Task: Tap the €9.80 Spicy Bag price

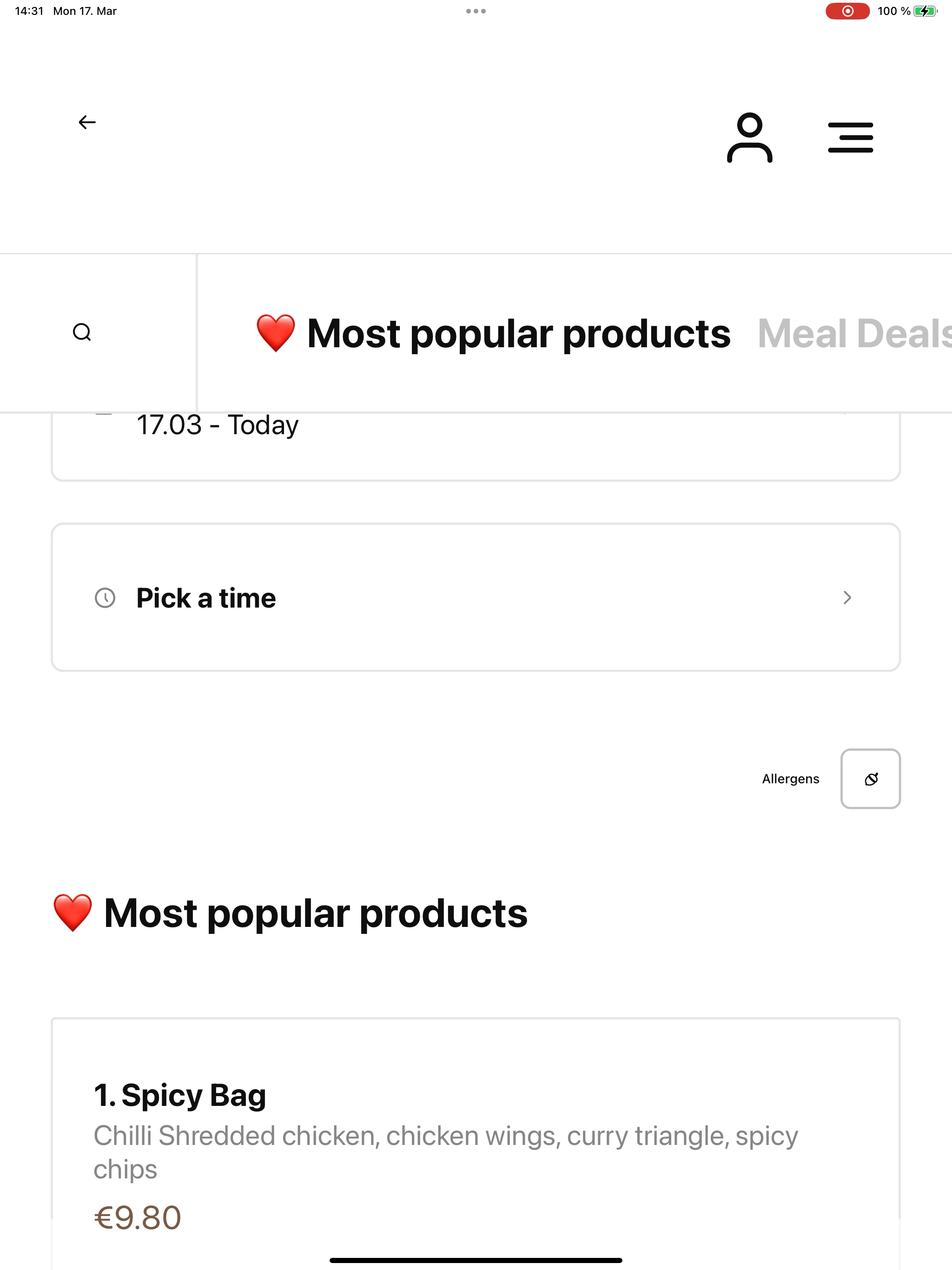Action: (x=138, y=1217)
